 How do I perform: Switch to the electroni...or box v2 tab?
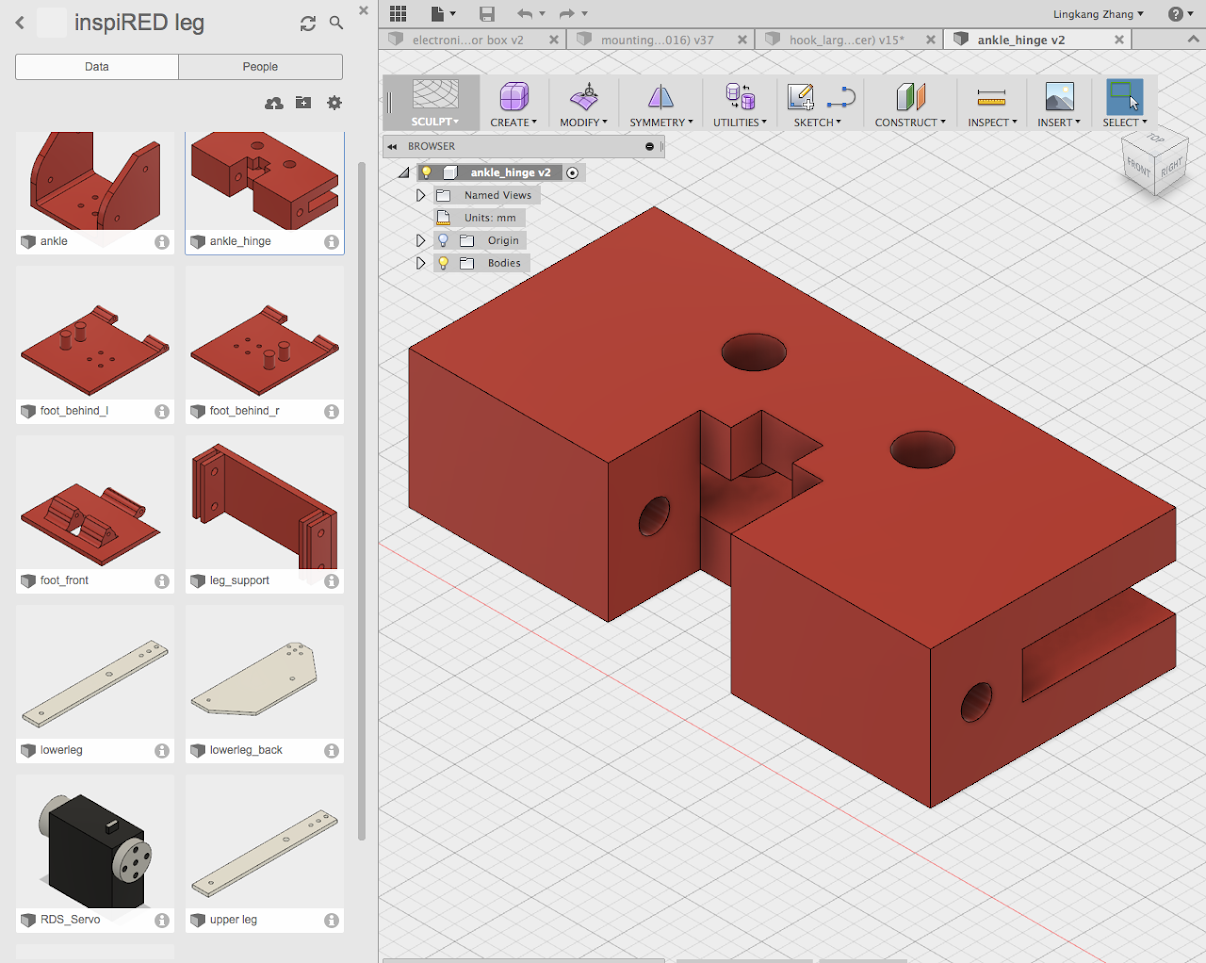tap(472, 40)
